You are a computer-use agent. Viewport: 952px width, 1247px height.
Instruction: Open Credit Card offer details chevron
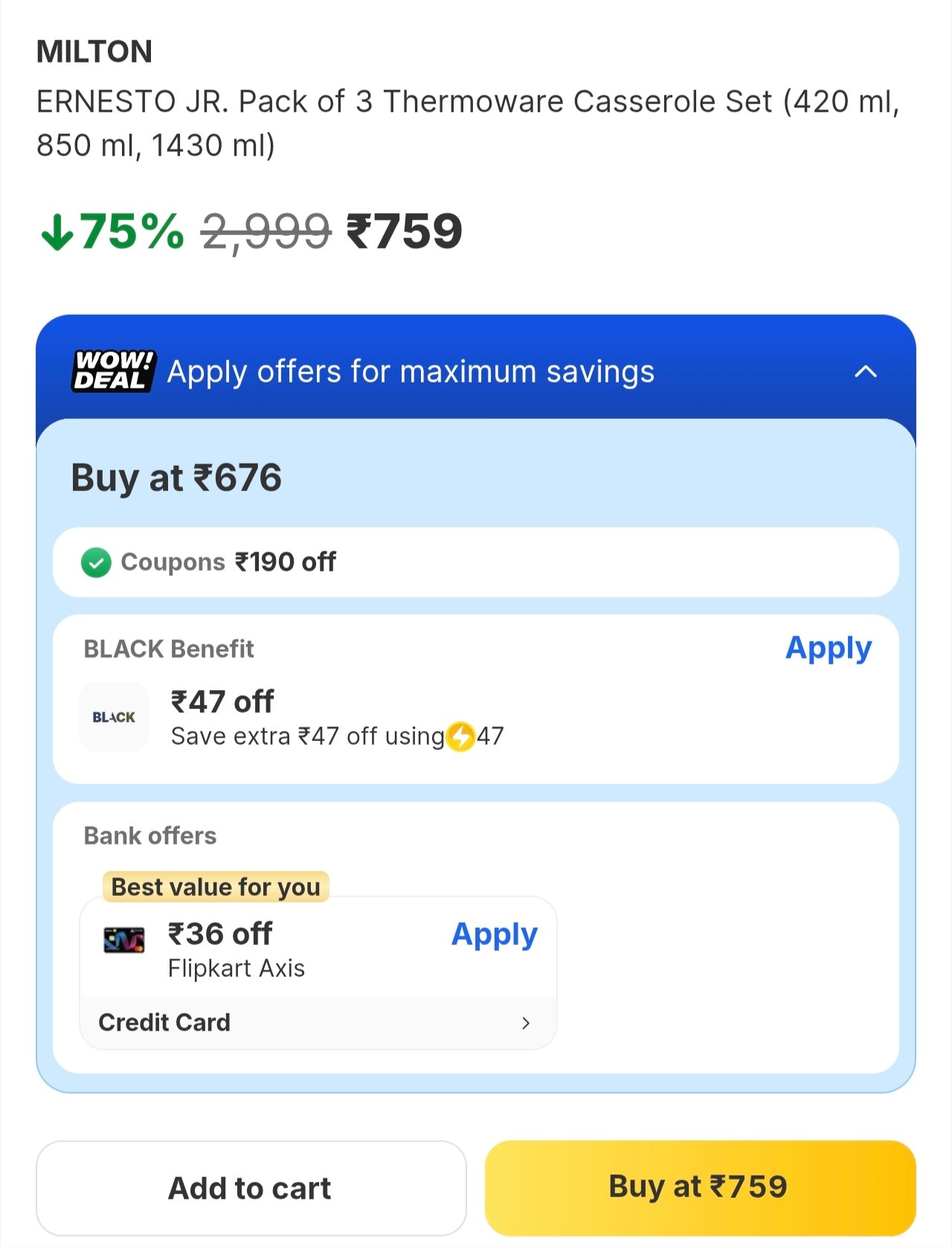(x=526, y=1023)
